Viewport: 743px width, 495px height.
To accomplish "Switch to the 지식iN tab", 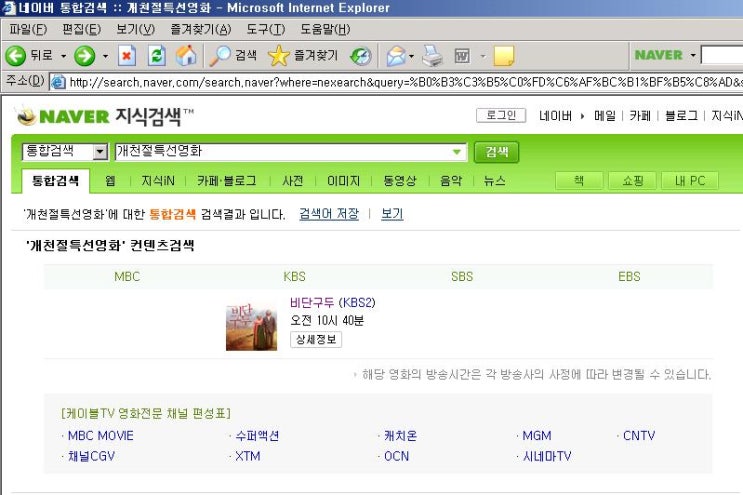I will [x=158, y=181].
